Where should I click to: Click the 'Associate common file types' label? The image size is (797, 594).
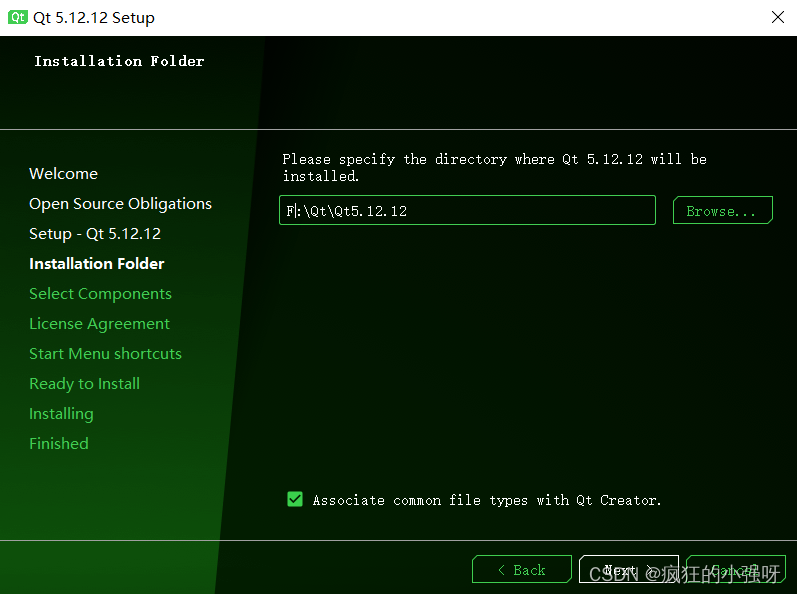pos(487,501)
